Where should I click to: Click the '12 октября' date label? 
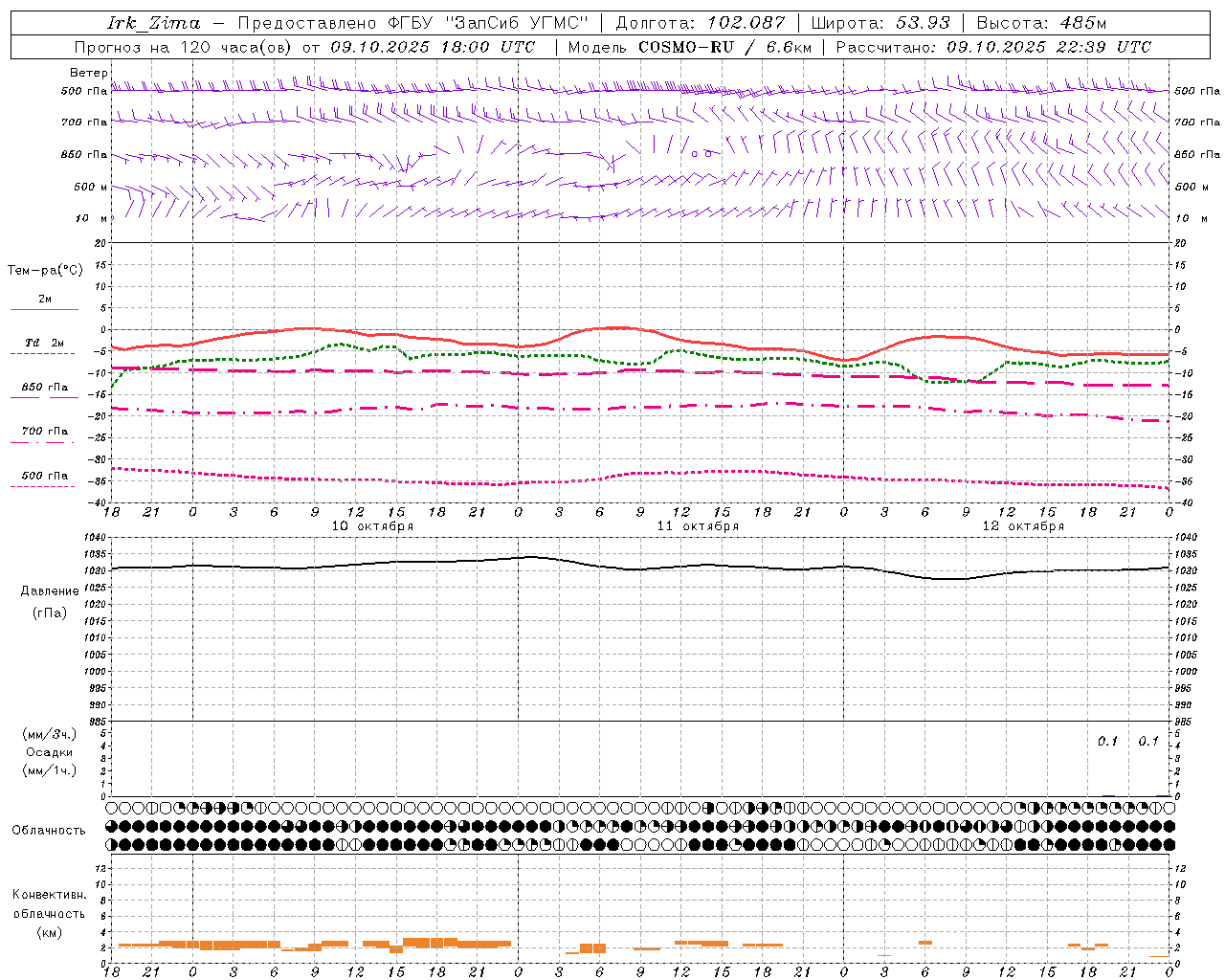pyautogui.click(x=1023, y=526)
